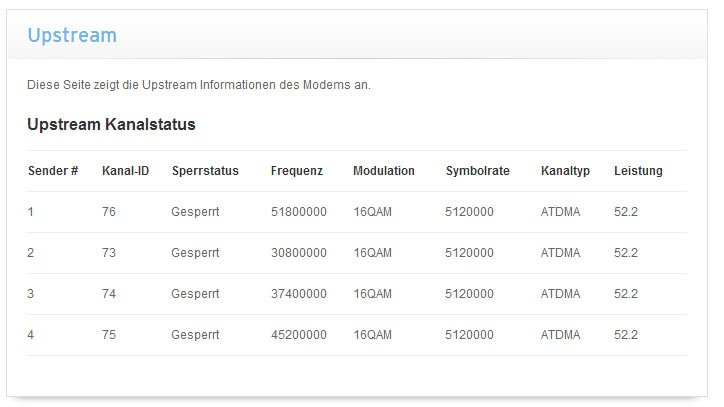
Task: Select the Sperrstatus column header
Action: [205, 171]
